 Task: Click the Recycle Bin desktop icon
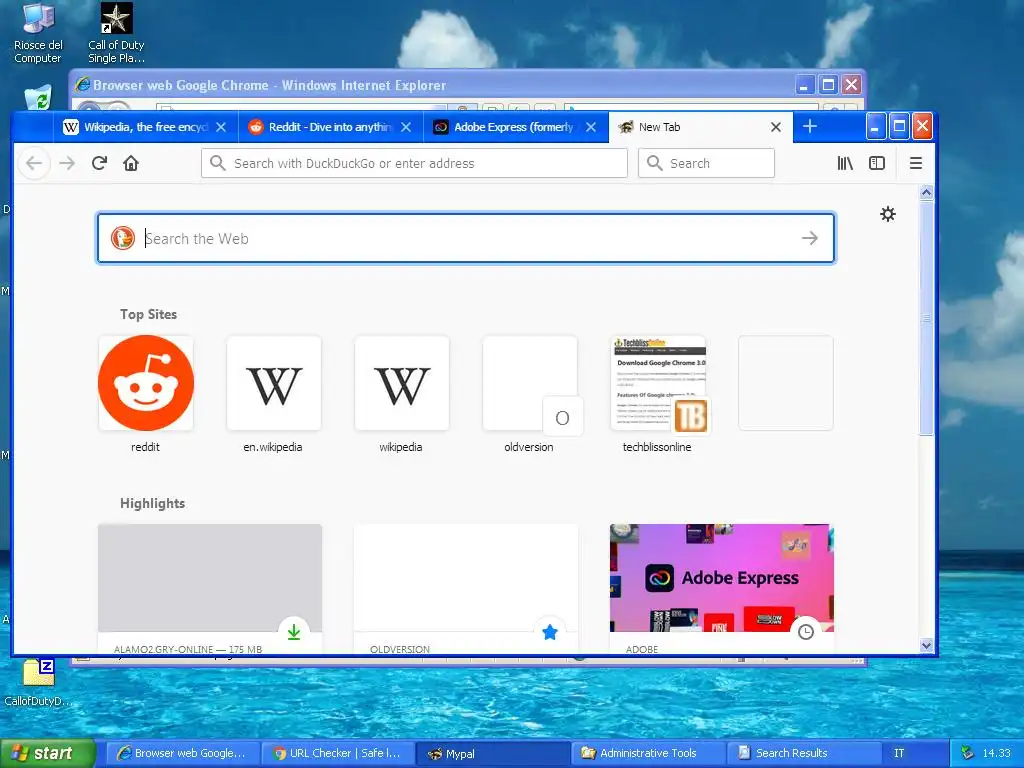[x=38, y=98]
